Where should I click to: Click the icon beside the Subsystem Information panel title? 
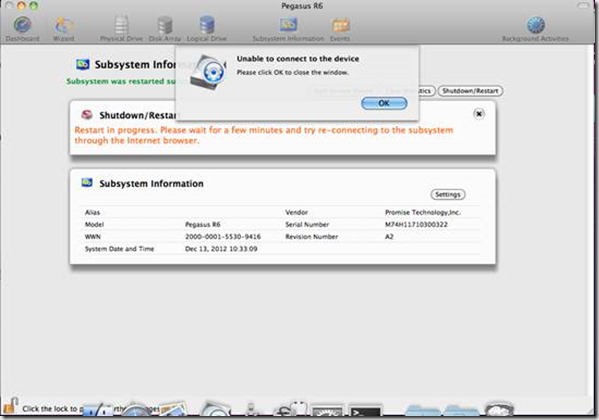87,183
